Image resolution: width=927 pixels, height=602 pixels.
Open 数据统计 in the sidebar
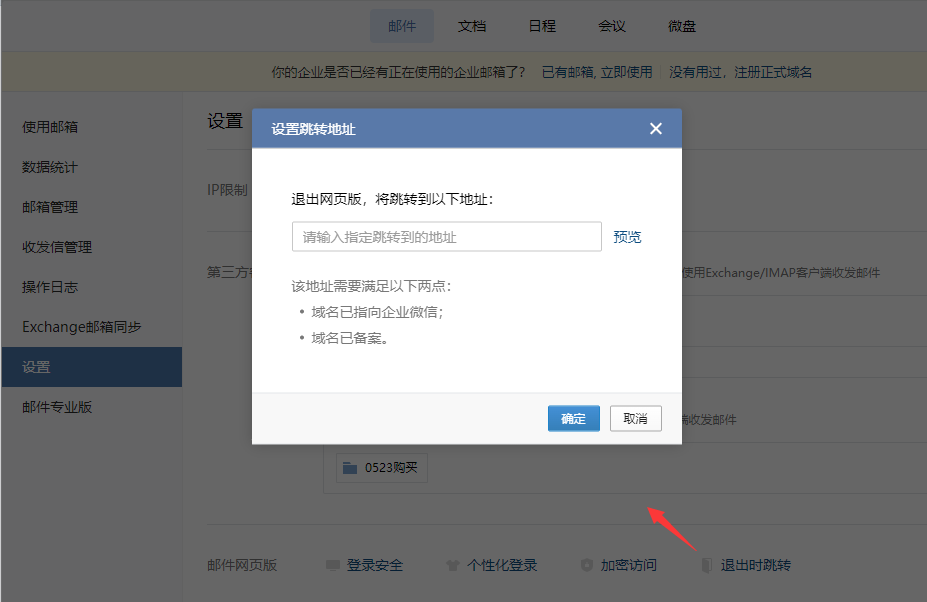(x=50, y=167)
